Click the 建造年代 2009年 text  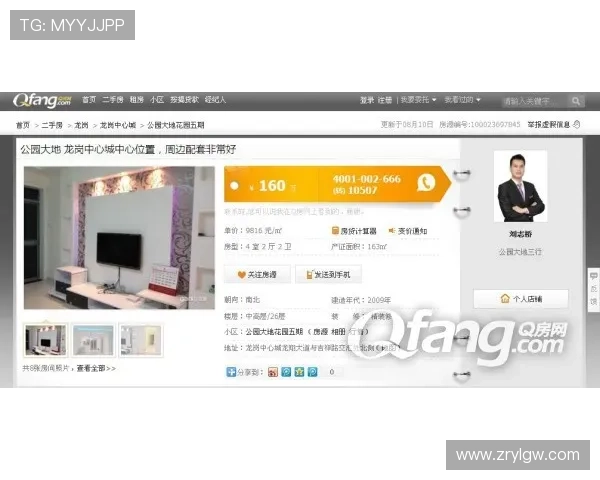tap(361, 300)
